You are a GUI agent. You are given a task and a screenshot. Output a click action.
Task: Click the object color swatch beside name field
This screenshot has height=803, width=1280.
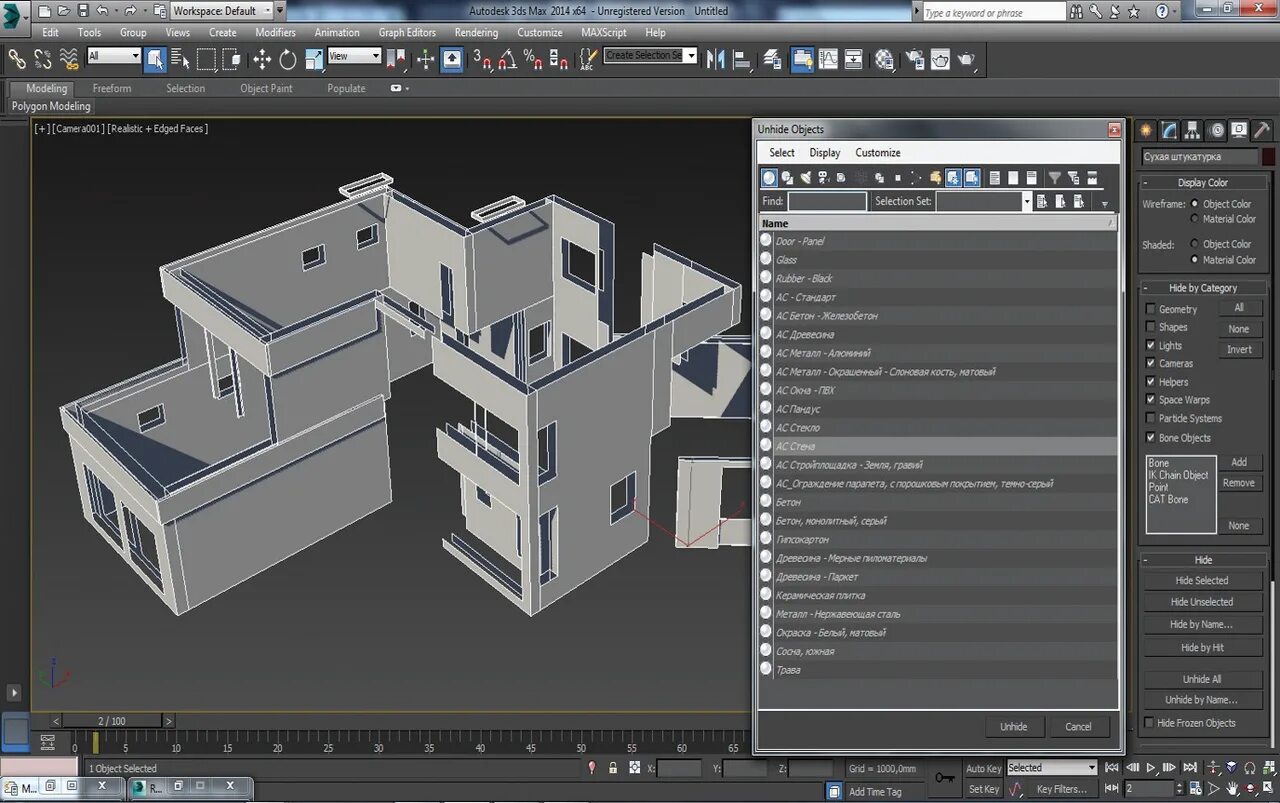coord(1268,157)
